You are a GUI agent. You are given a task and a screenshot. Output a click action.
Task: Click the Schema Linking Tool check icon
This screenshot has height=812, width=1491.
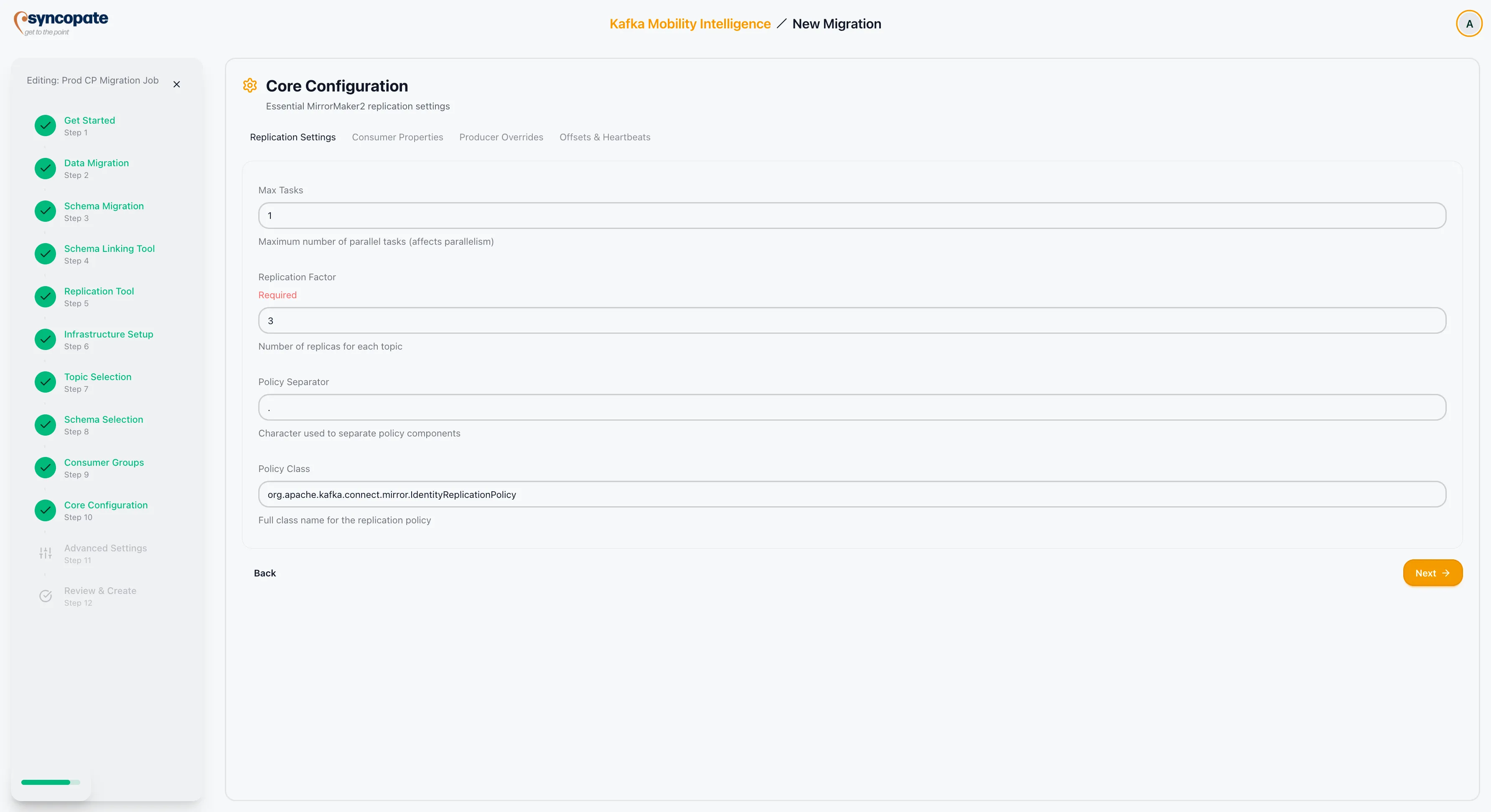(45, 254)
